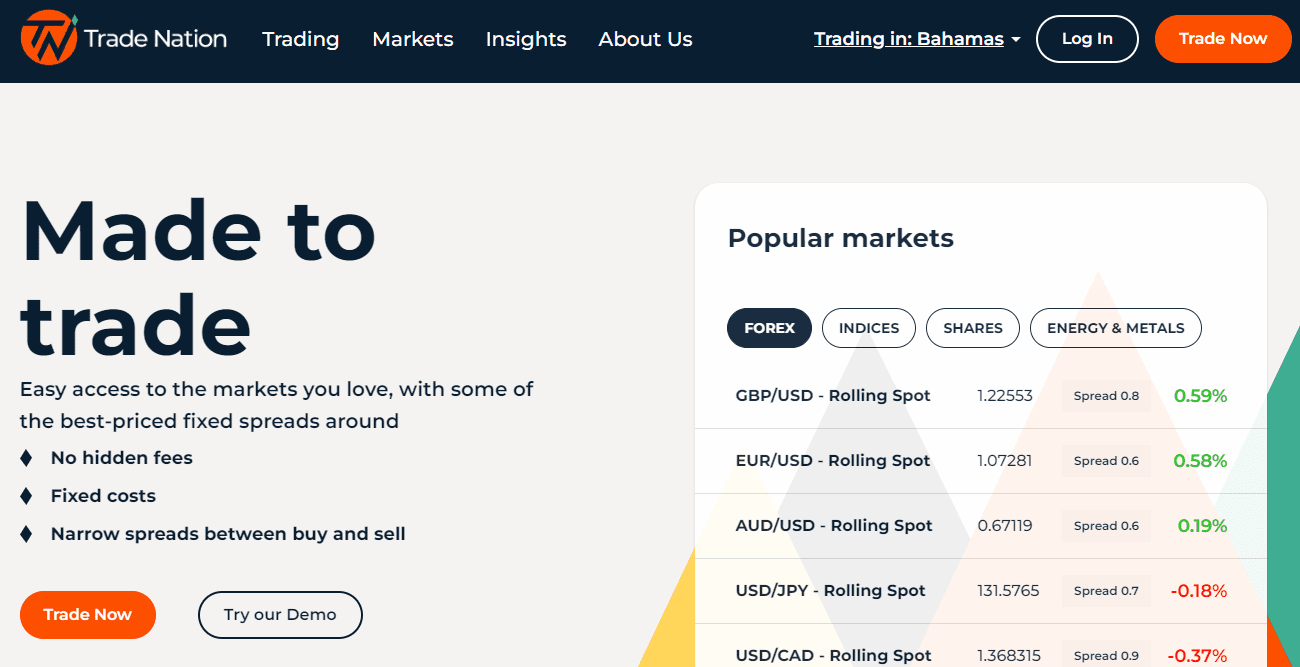This screenshot has height=667, width=1300.
Task: Click the -0.18% change for USD/JPY
Action: click(1199, 591)
